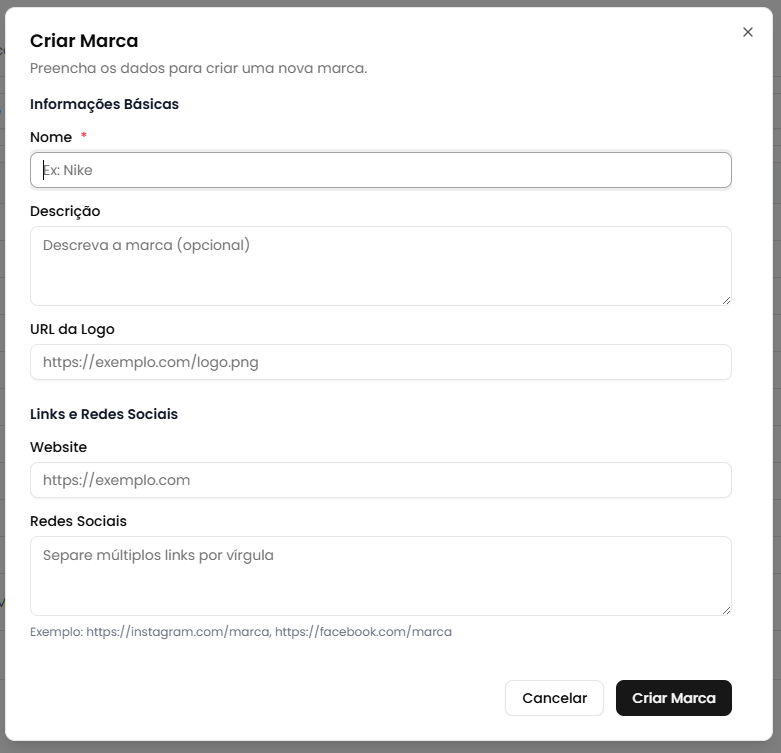Click the Links e Redes Sociais heading

104,414
